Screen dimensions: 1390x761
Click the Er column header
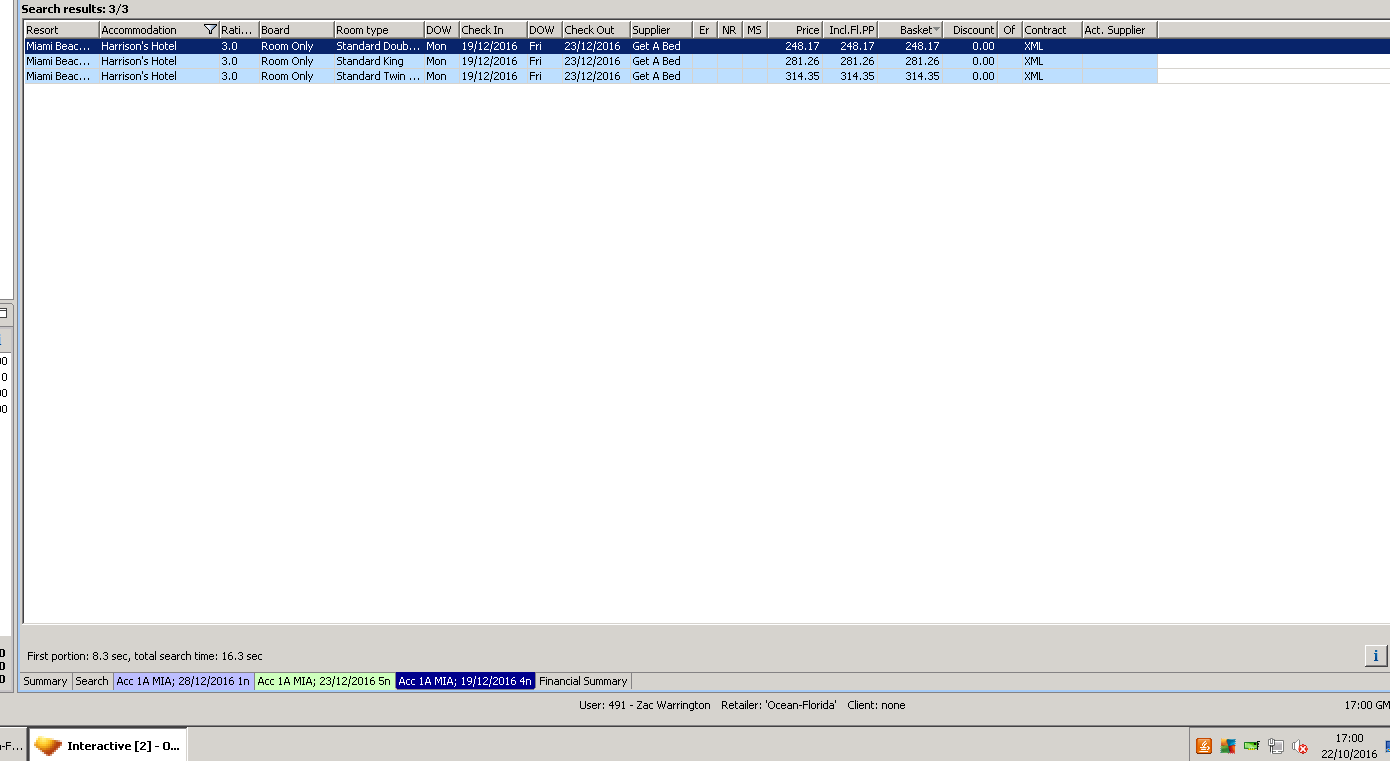pyautogui.click(x=704, y=30)
